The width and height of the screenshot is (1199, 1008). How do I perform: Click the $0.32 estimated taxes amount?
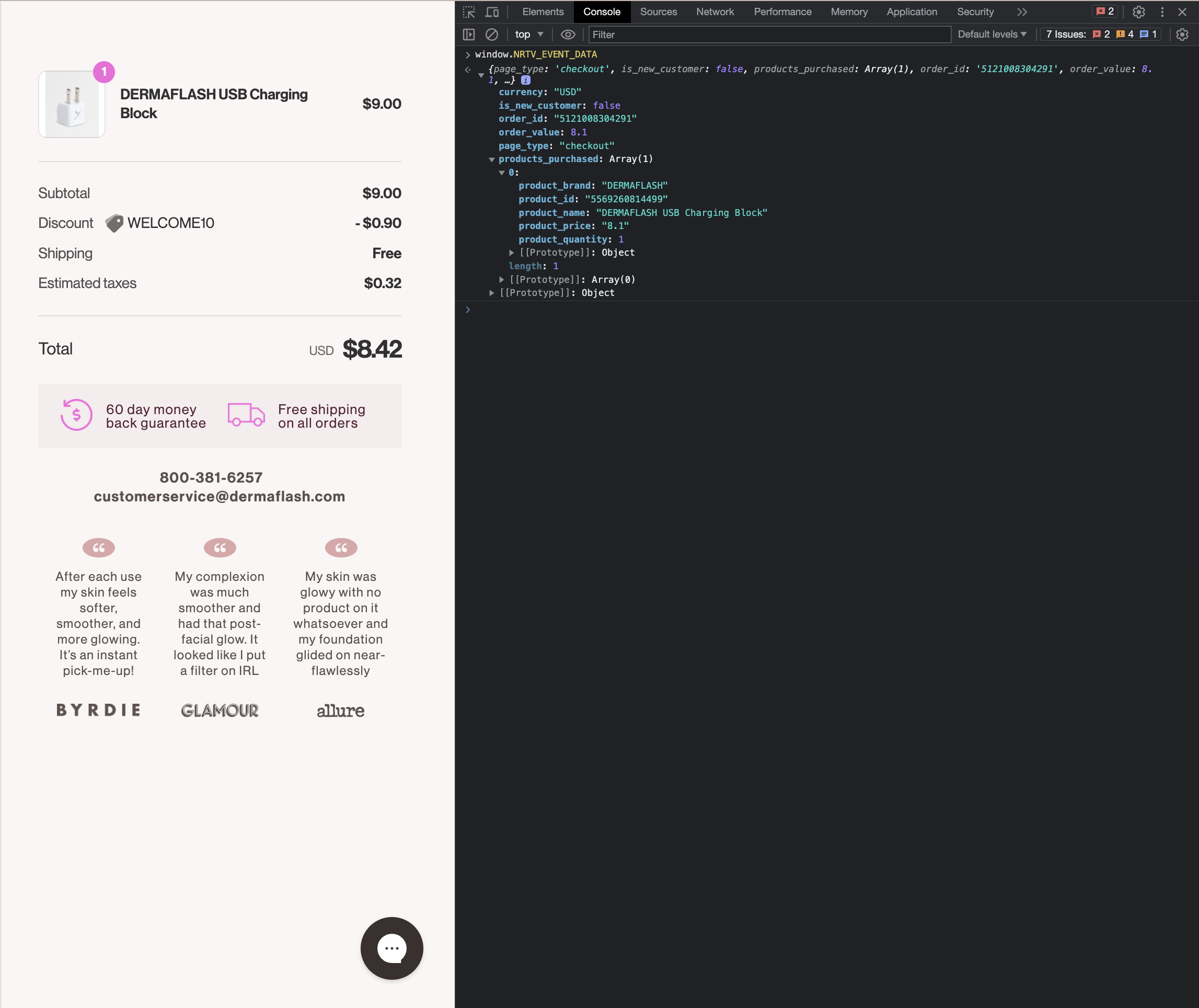point(383,283)
